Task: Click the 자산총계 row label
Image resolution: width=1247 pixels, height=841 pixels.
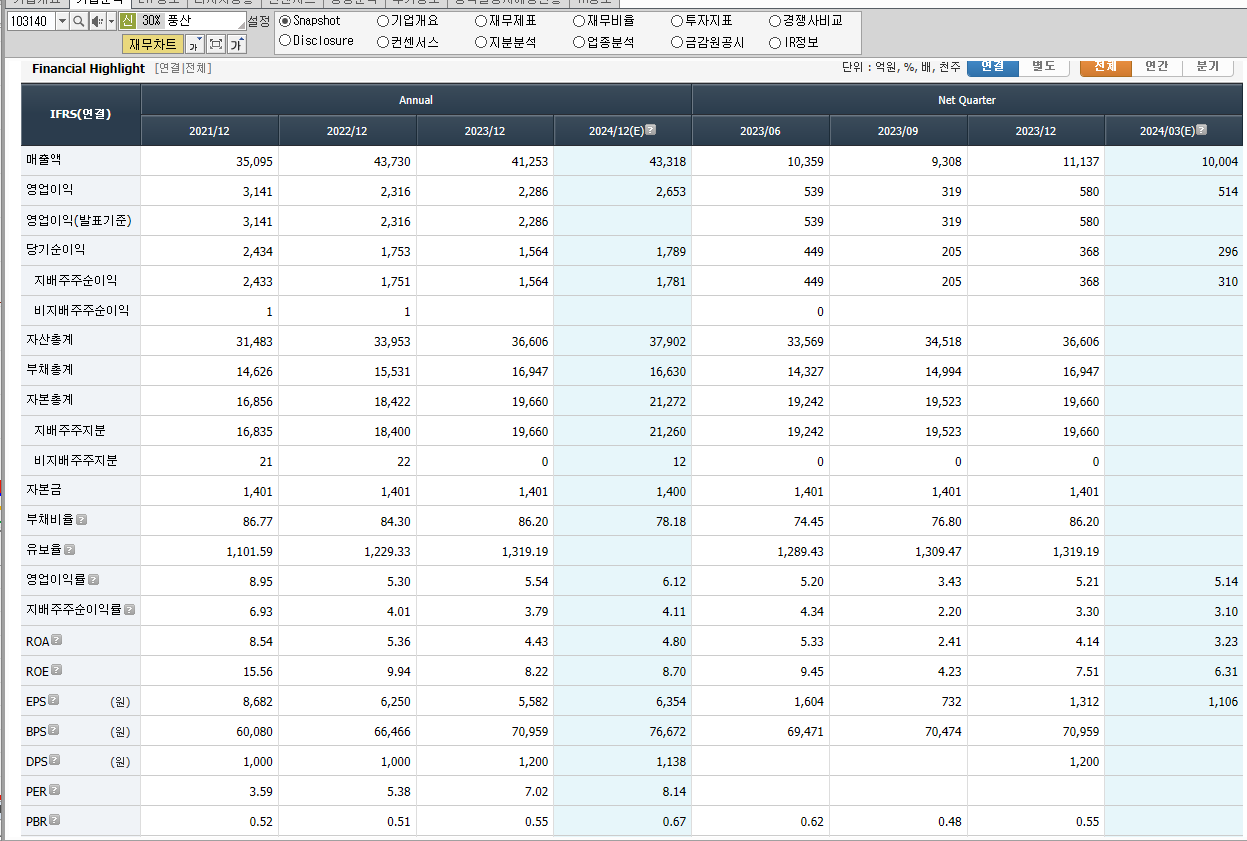Action: point(50,340)
